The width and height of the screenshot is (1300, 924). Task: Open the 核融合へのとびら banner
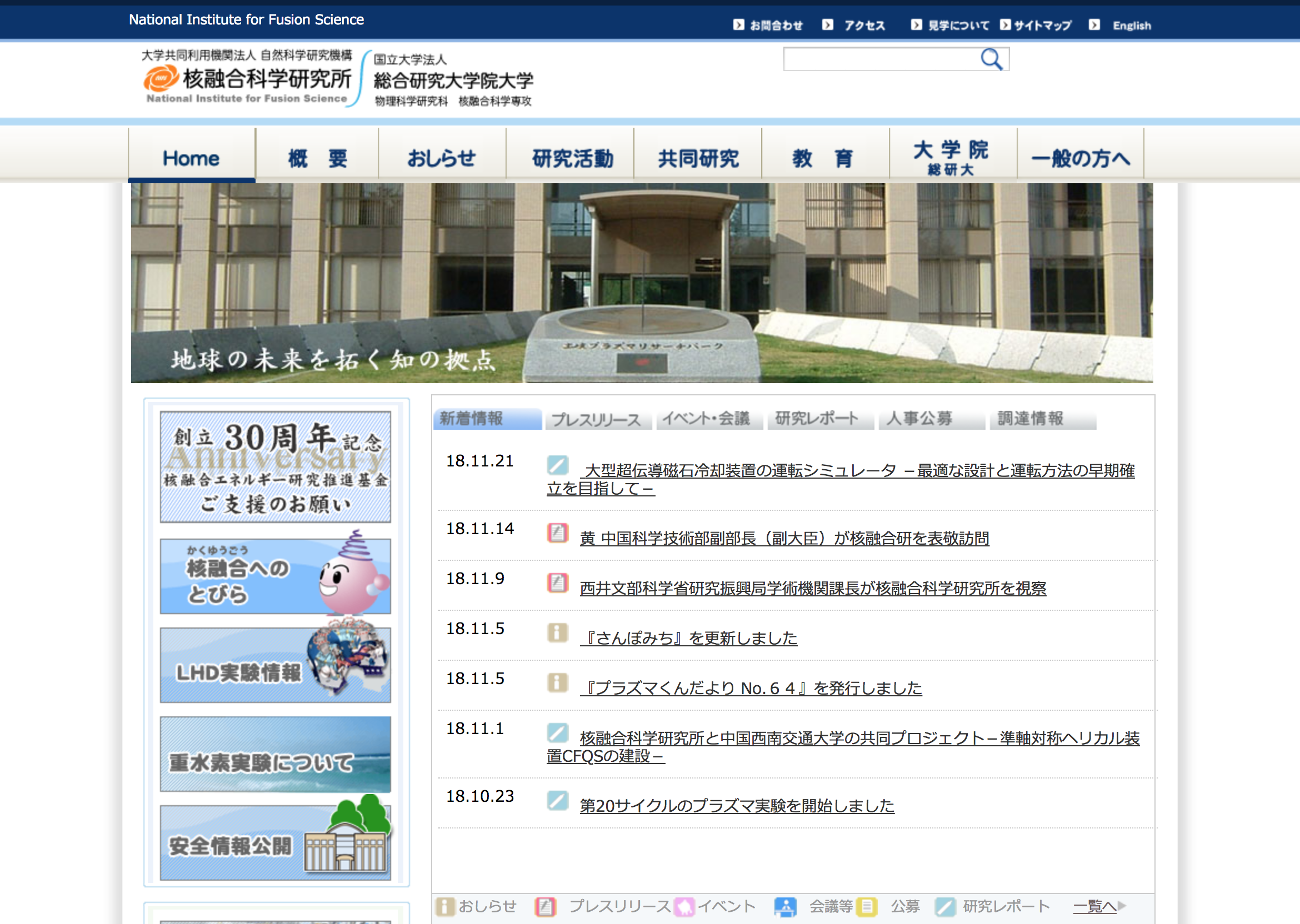coord(275,575)
